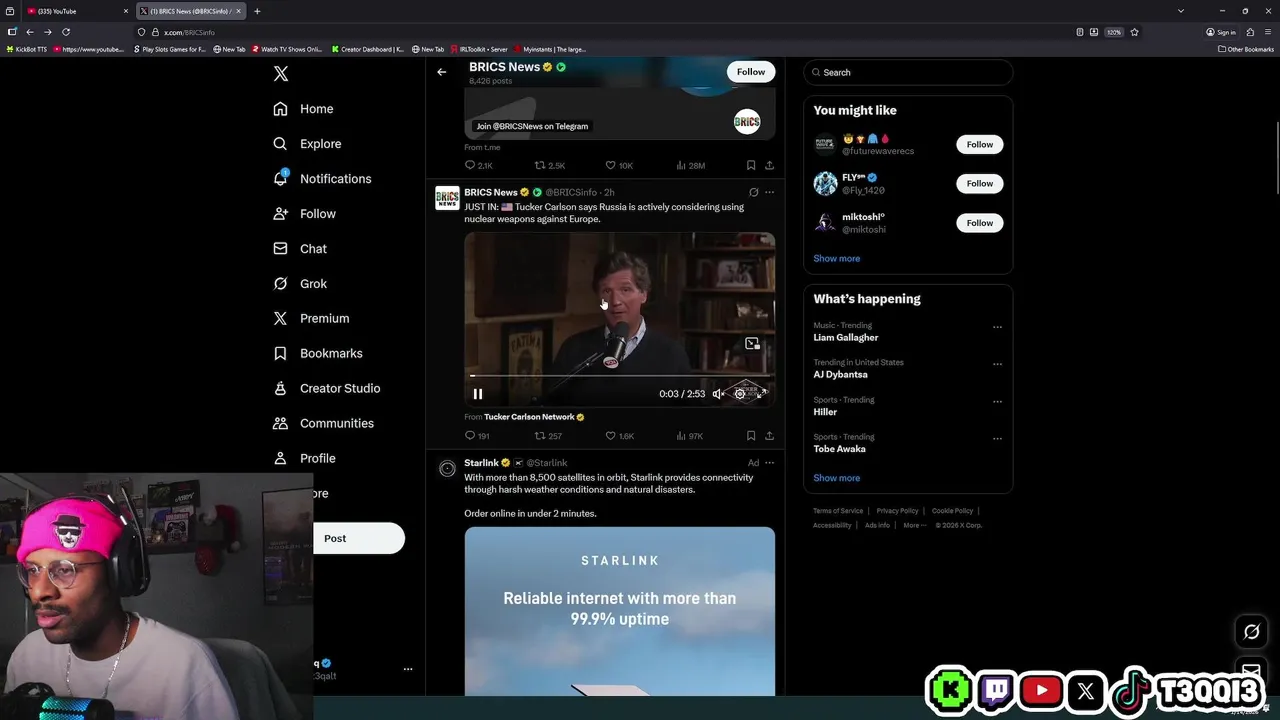This screenshot has height=720, width=1280.
Task: Follow the BRICS News account
Action: [x=751, y=72]
